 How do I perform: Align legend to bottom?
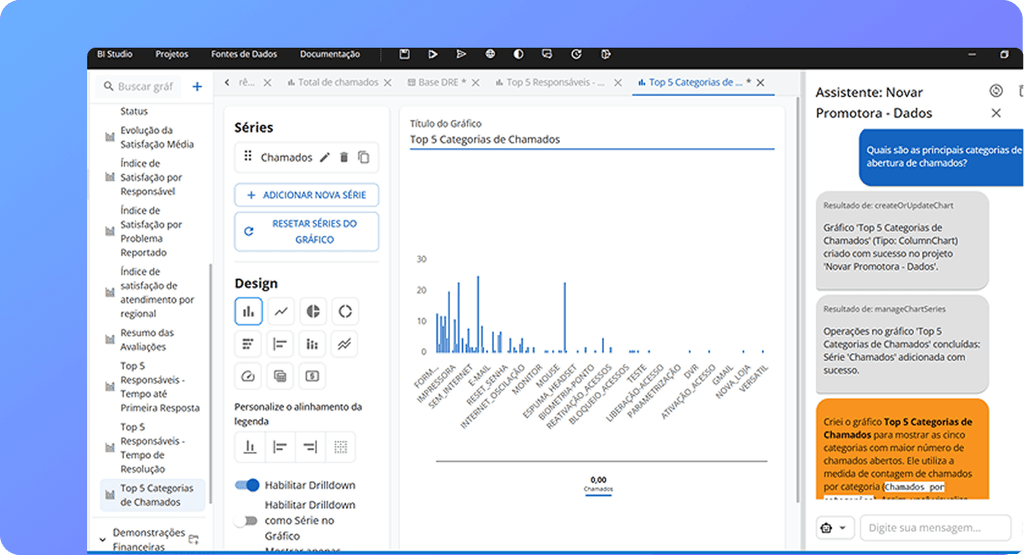pos(249,447)
